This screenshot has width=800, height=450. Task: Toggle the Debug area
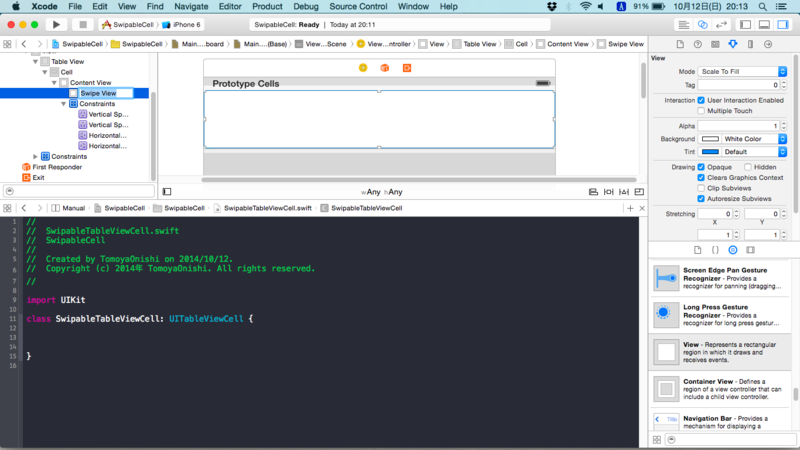point(764,24)
